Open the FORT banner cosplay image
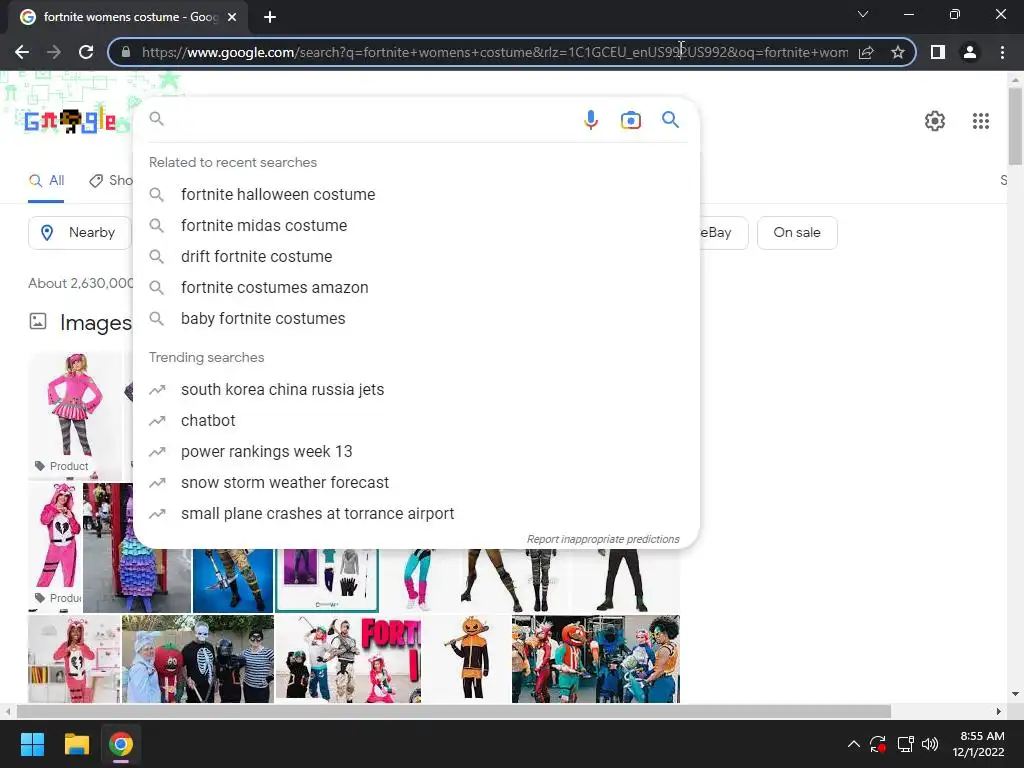This screenshot has width=1024, height=768. 348,659
